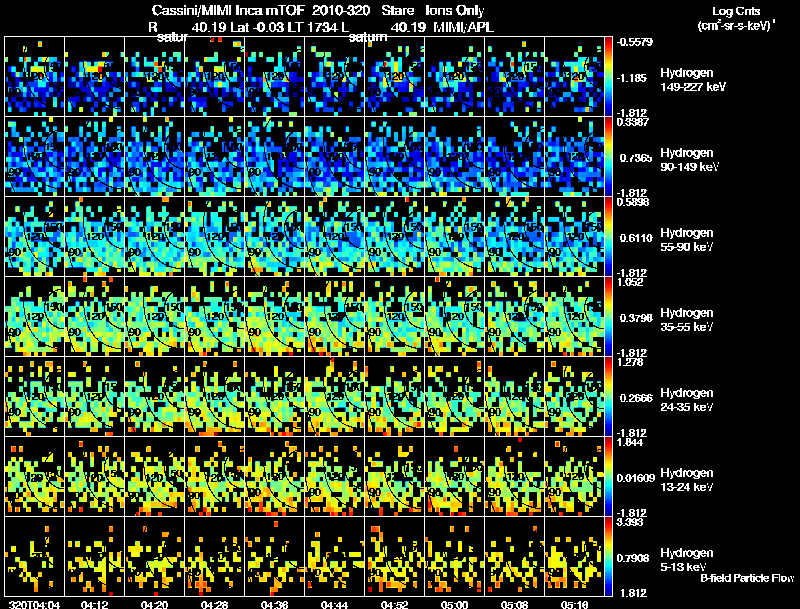Select the 13-24 keV panel at 04:52
This screenshot has height=609, width=800.
[x=394, y=477]
